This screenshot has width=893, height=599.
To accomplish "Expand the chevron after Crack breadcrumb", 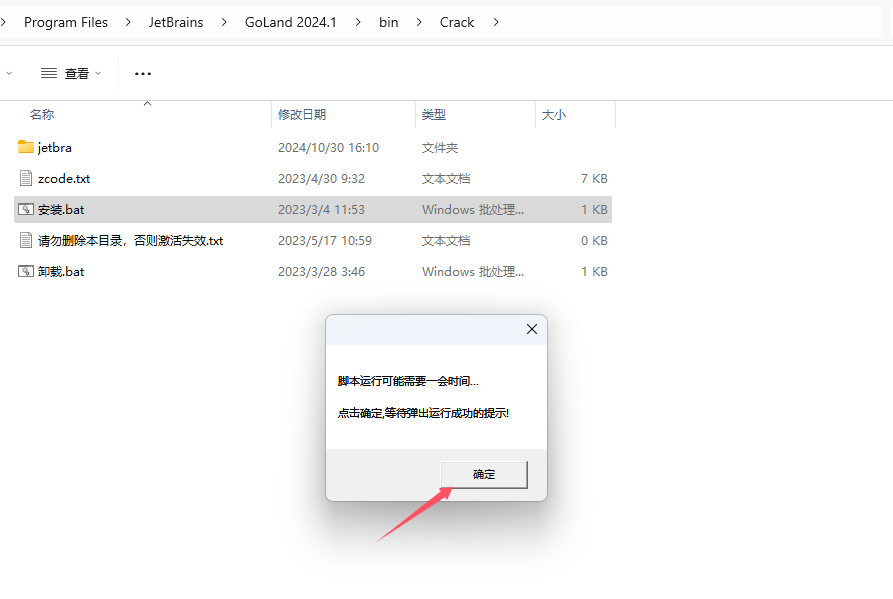I will [x=496, y=22].
